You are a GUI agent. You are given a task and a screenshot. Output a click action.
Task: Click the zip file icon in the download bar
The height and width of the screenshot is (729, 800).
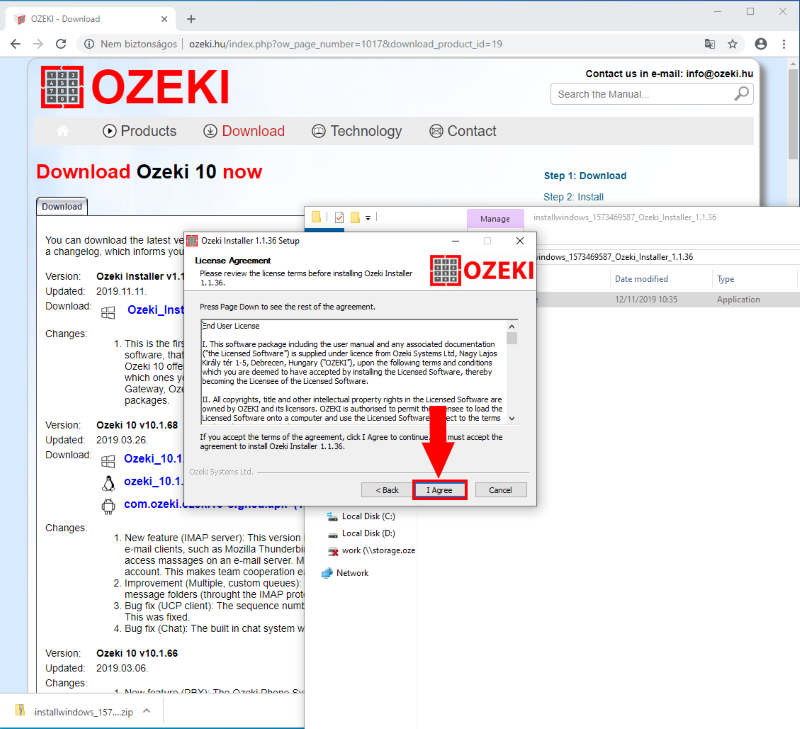tap(20, 710)
